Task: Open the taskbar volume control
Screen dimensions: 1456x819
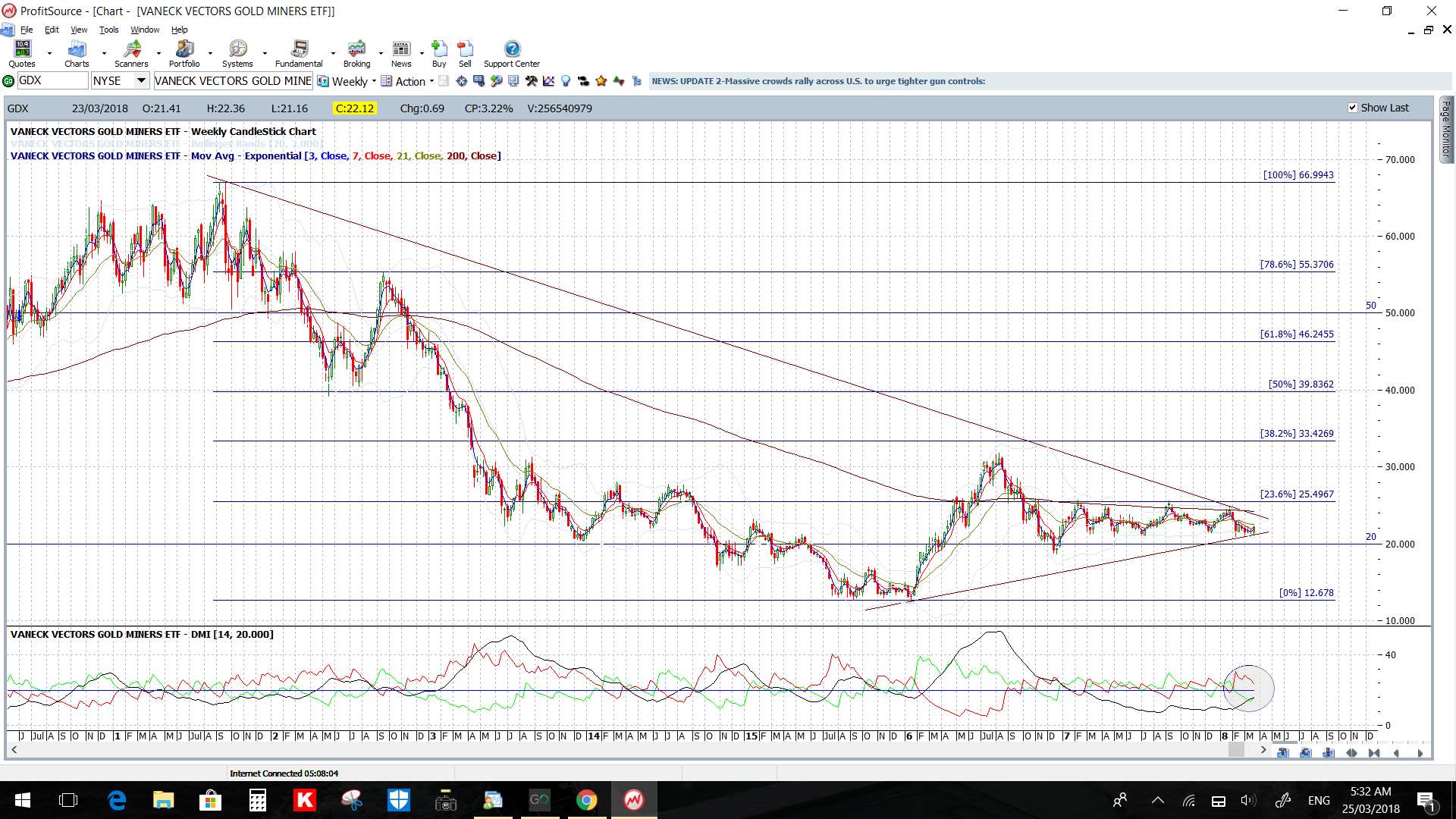Action: pyautogui.click(x=1248, y=800)
